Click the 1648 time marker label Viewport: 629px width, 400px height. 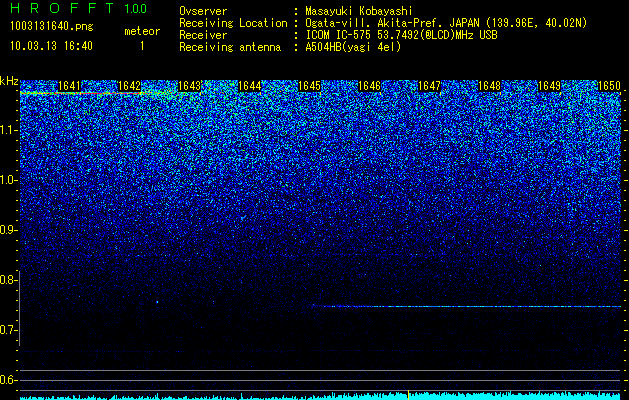(489, 86)
